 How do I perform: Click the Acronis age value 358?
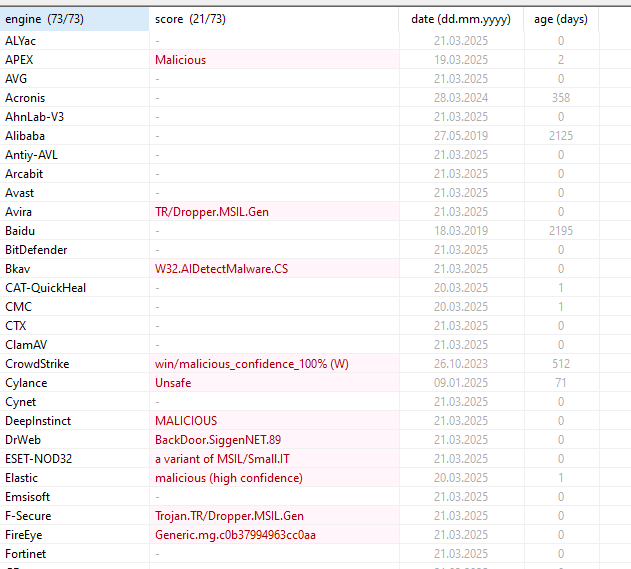pyautogui.click(x=561, y=98)
